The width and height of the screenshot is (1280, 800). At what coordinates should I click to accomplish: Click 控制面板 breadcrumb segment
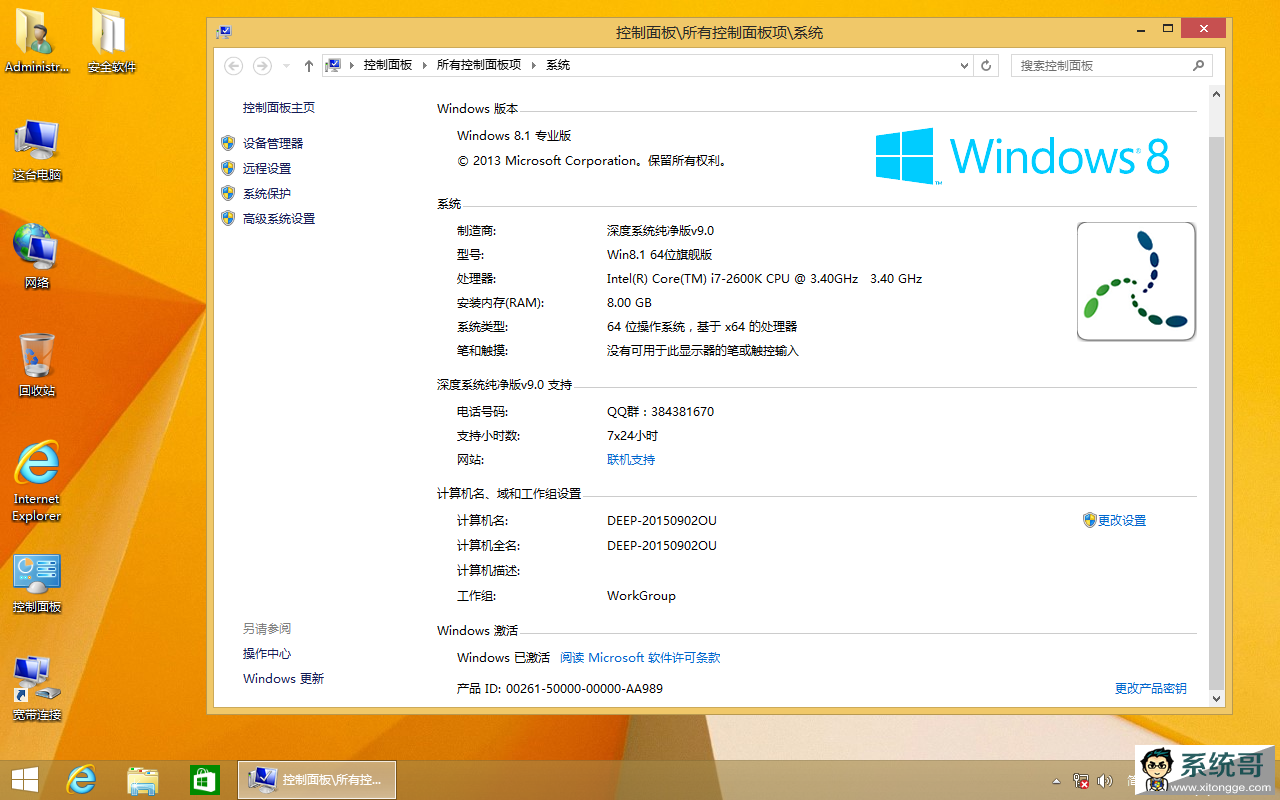(388, 65)
